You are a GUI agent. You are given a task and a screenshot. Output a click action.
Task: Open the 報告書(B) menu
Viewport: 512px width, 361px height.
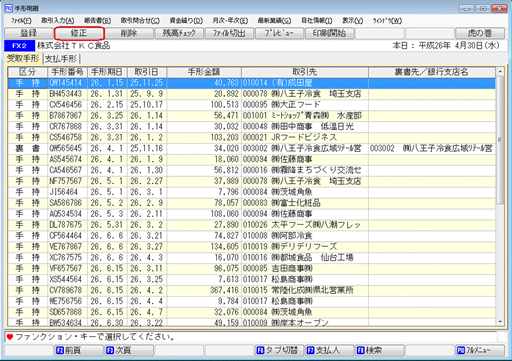[97, 21]
